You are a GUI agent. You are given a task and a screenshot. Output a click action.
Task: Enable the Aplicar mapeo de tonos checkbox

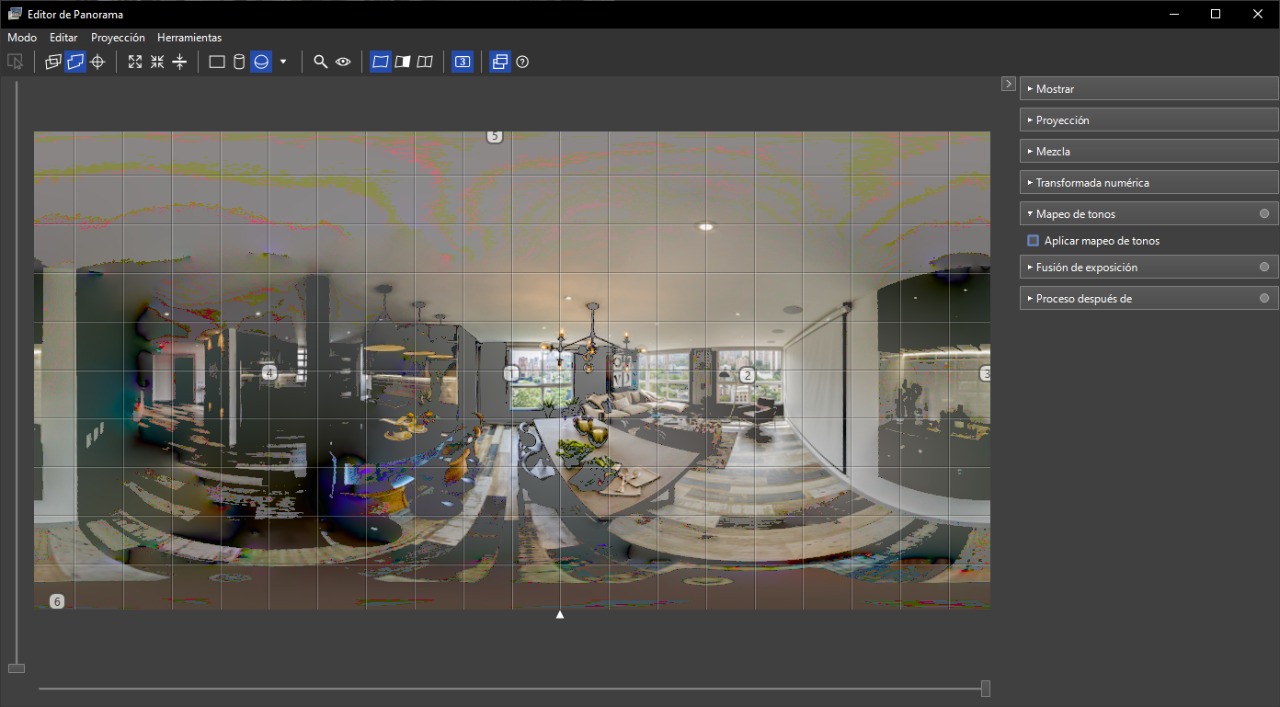click(x=1033, y=241)
